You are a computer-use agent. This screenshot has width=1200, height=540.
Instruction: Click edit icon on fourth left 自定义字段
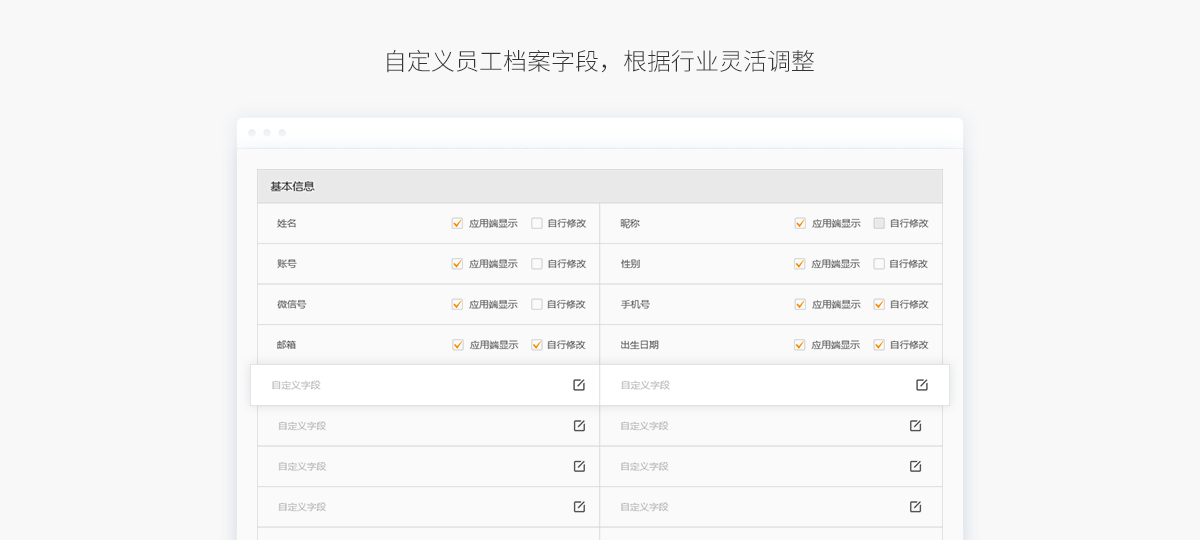coord(579,507)
